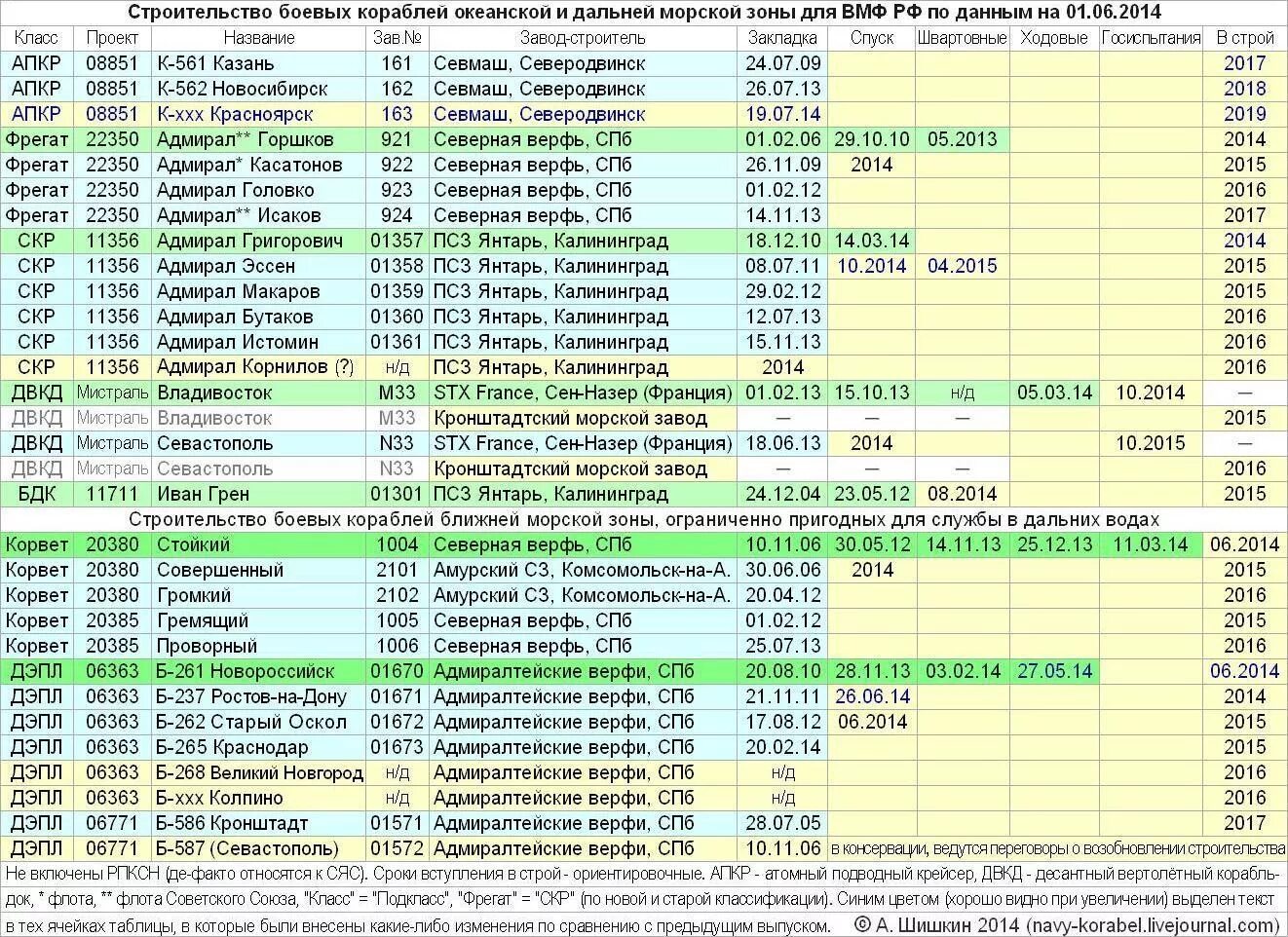This screenshot has width=1288, height=937.
Task: Select the 'Адмирал Корнилов (?)' cell
Action: [x=259, y=367]
